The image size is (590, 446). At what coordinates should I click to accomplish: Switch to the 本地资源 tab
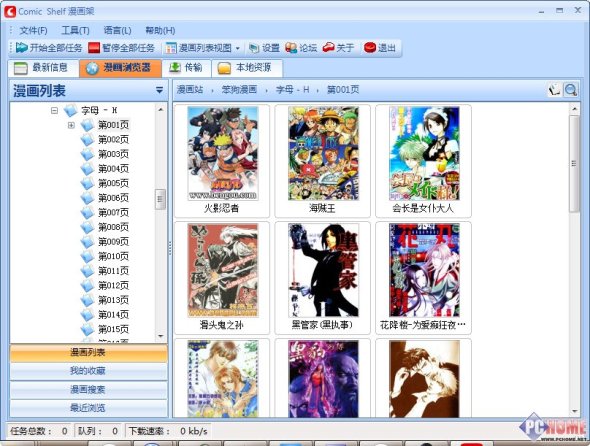247,68
